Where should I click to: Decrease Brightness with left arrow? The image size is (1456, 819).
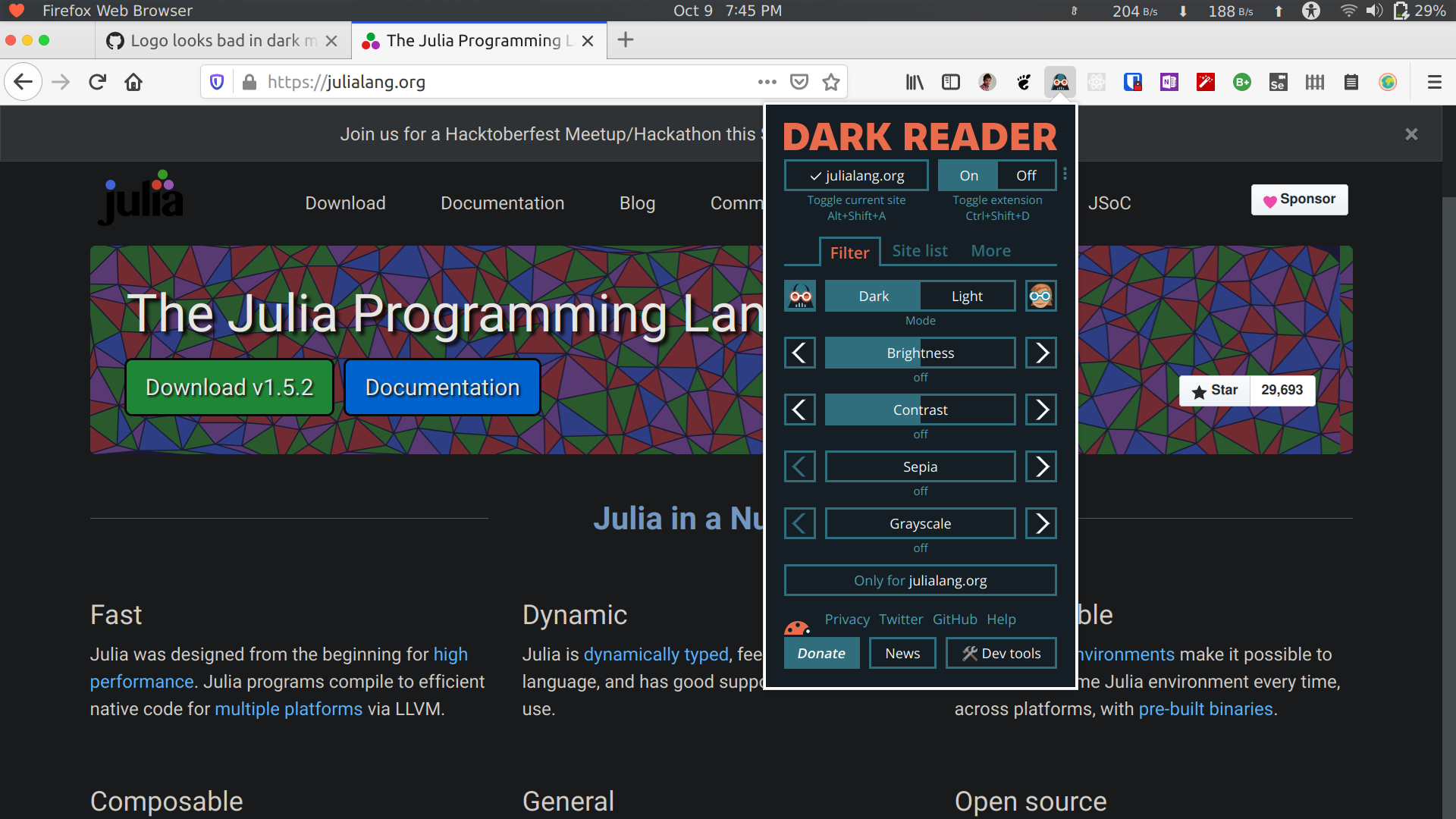(x=800, y=353)
